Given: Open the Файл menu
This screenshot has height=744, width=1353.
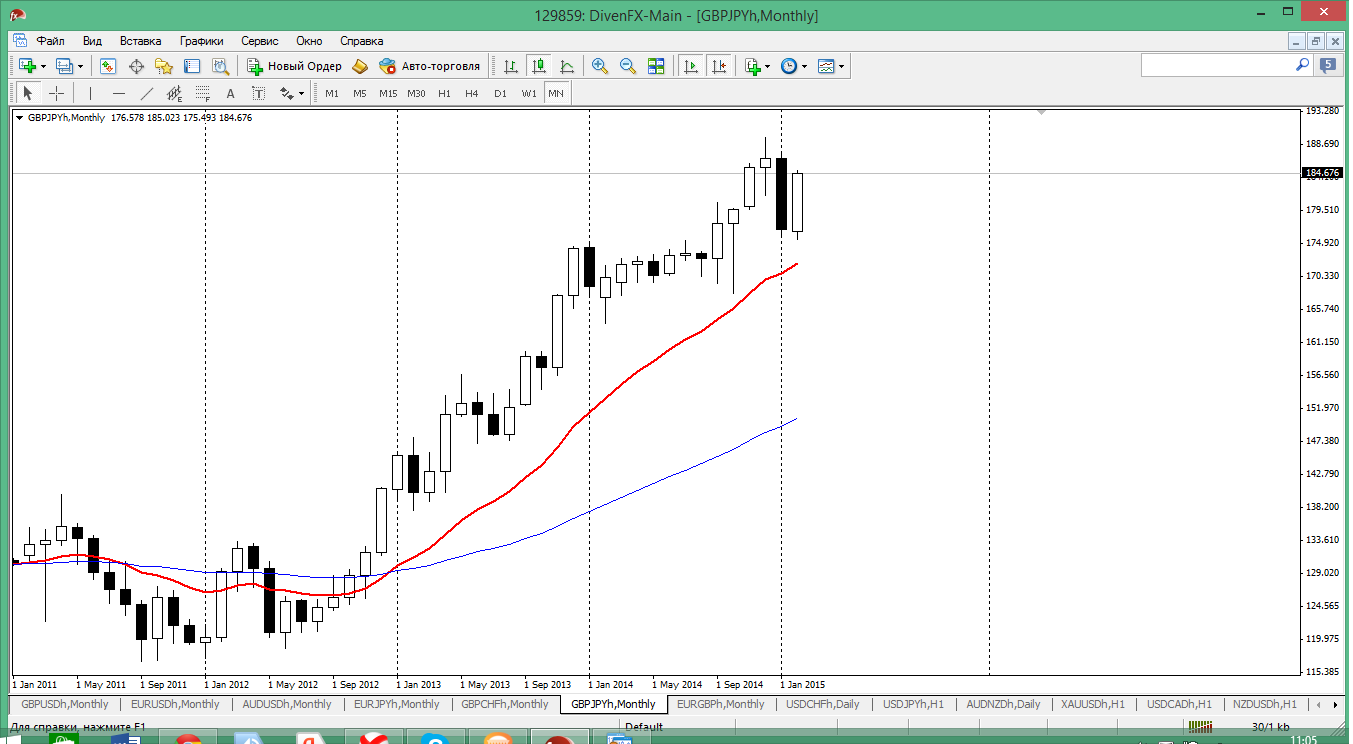Looking at the screenshot, I should coord(51,41).
